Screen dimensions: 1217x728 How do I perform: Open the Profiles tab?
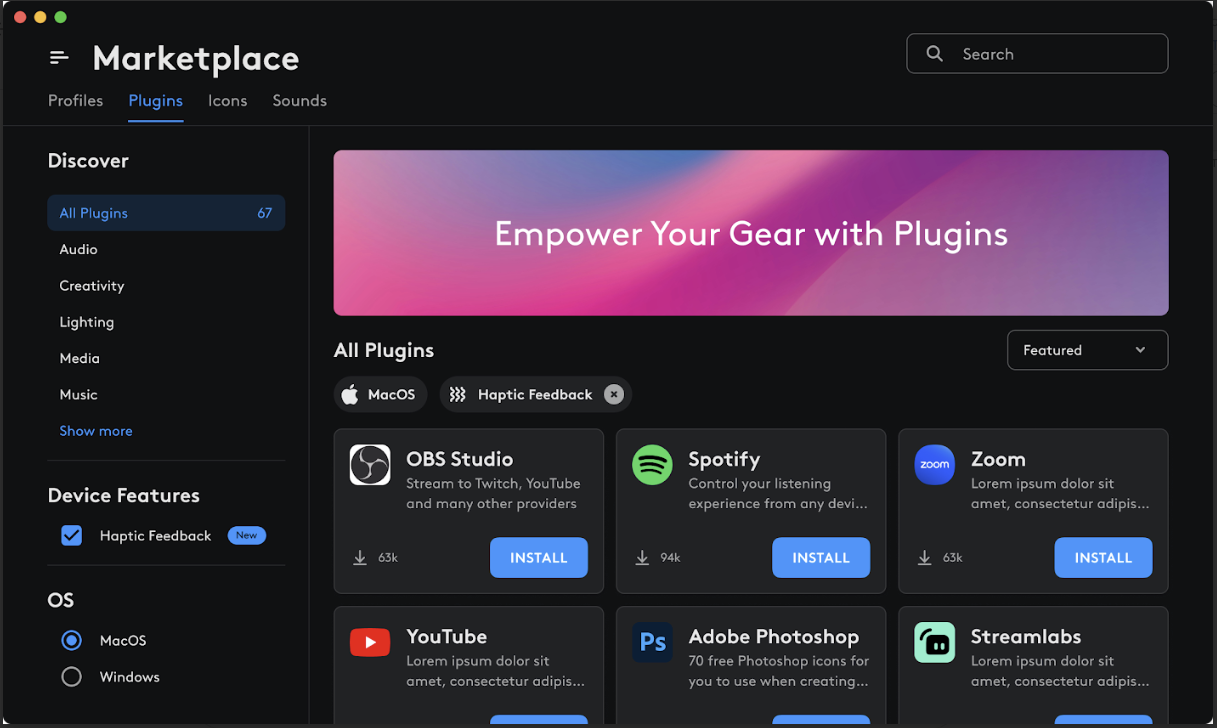pyautogui.click(x=75, y=100)
